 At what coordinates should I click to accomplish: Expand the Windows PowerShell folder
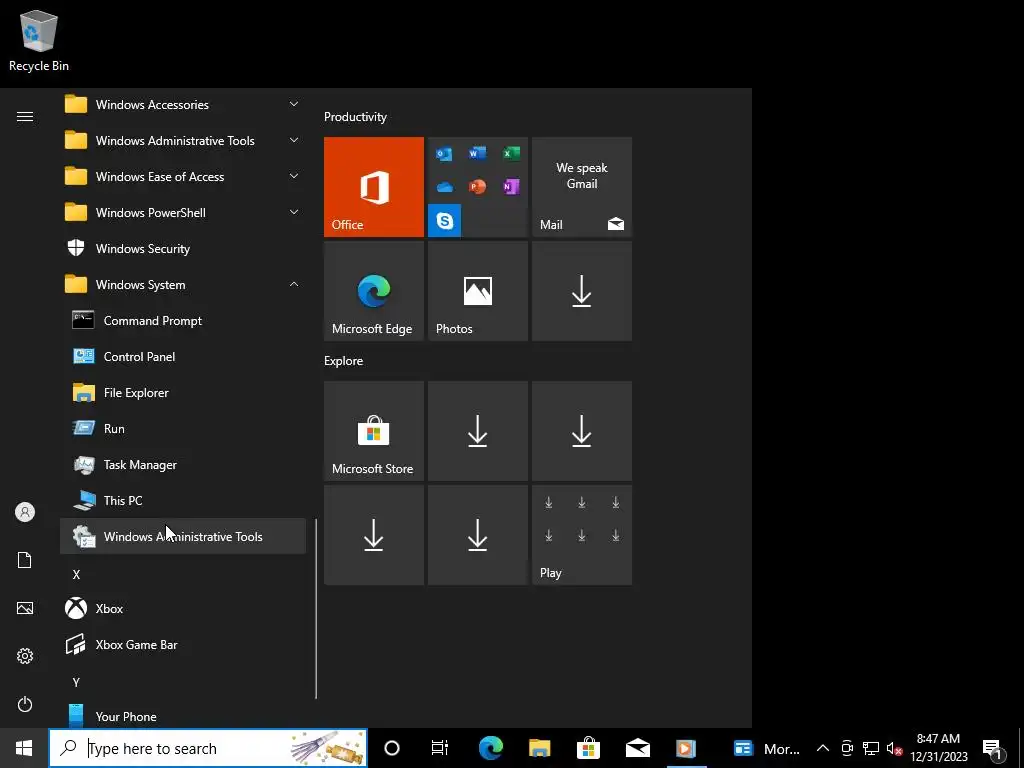click(x=183, y=212)
